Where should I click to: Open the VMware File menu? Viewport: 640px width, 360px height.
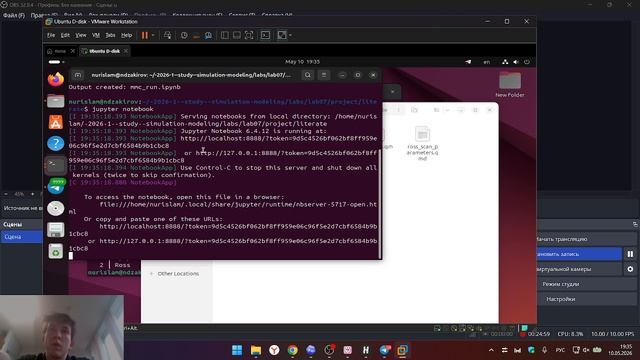click(x=51, y=36)
